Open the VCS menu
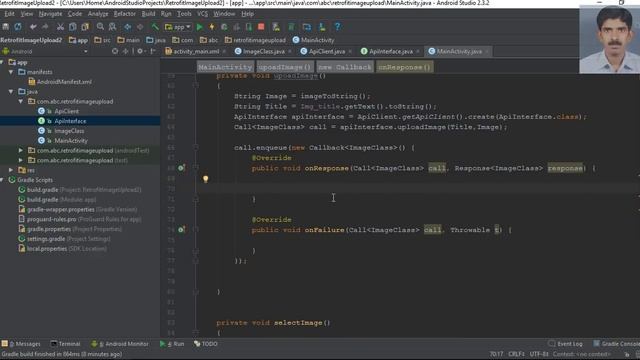The image size is (640, 360). click(x=202, y=14)
